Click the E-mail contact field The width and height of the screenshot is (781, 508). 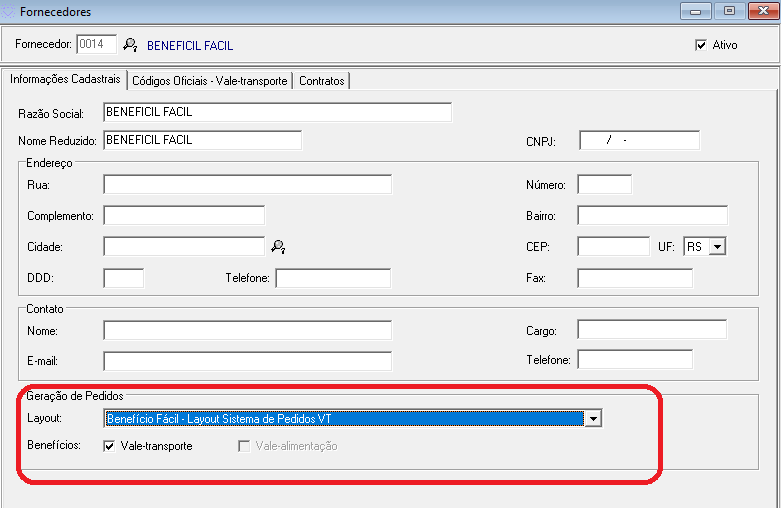point(247,360)
